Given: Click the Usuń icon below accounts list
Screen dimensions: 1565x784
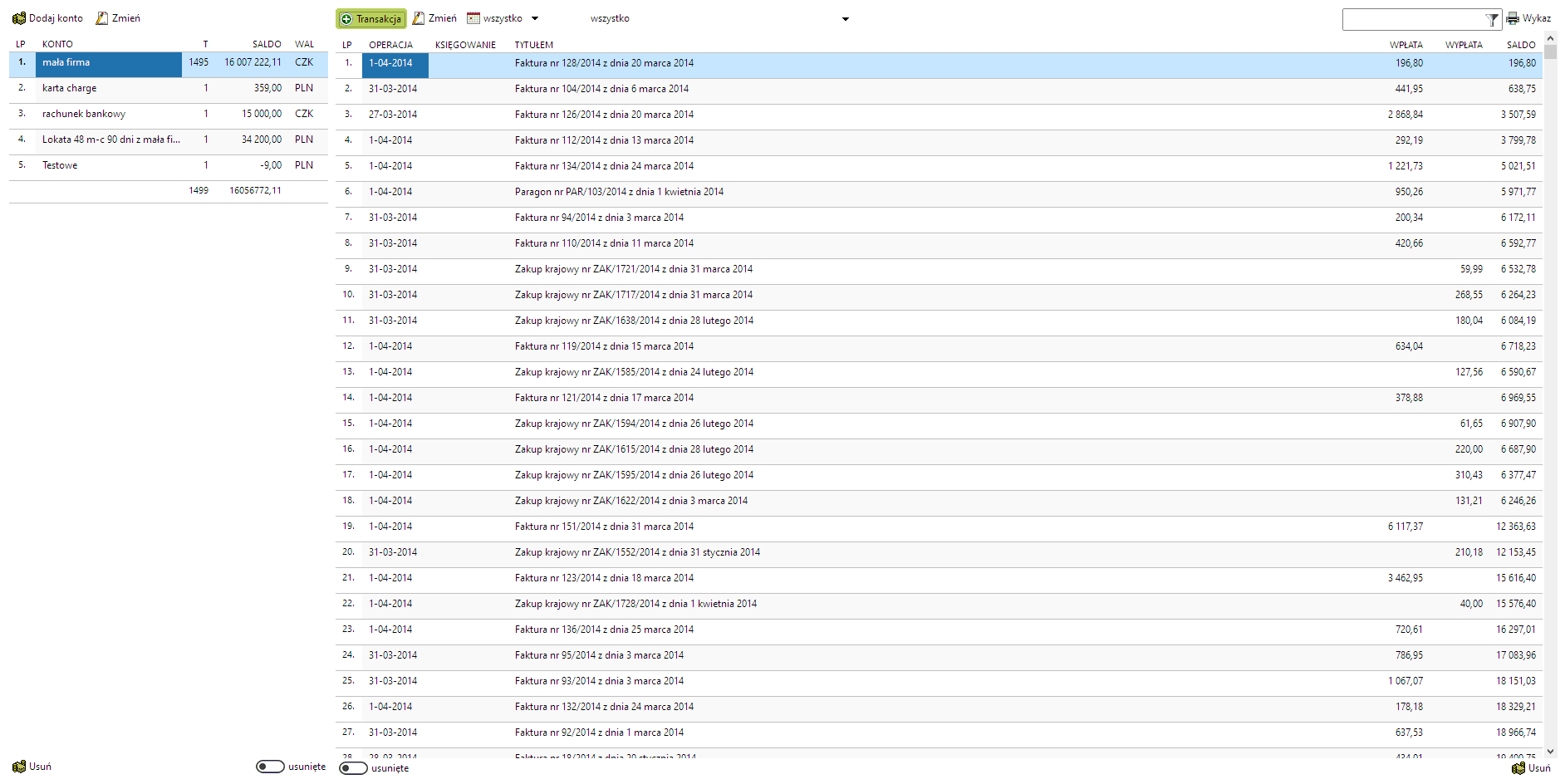Looking at the screenshot, I should pyautogui.click(x=18, y=767).
